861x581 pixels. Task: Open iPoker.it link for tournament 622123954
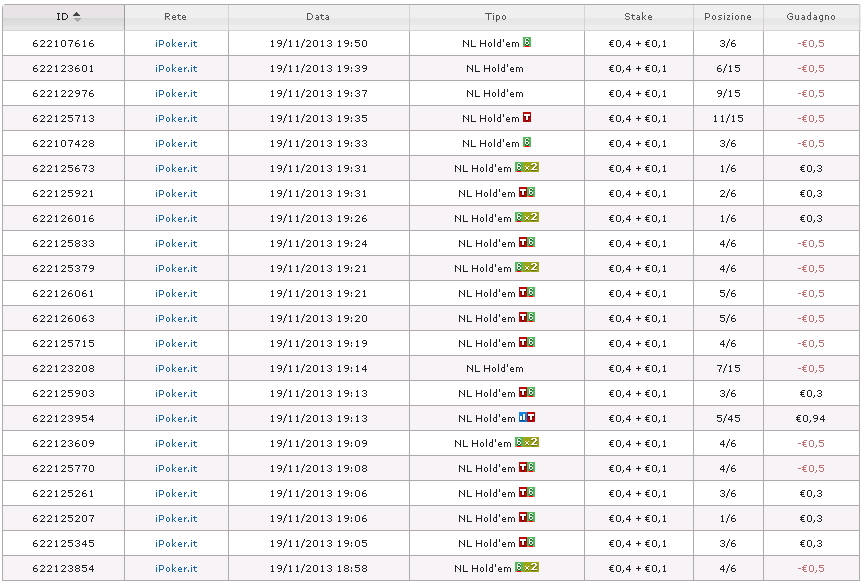(176, 418)
